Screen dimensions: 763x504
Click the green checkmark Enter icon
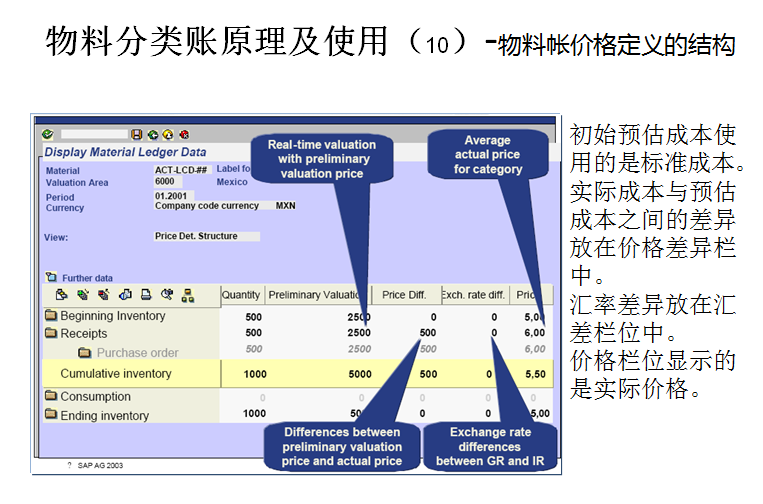48,134
